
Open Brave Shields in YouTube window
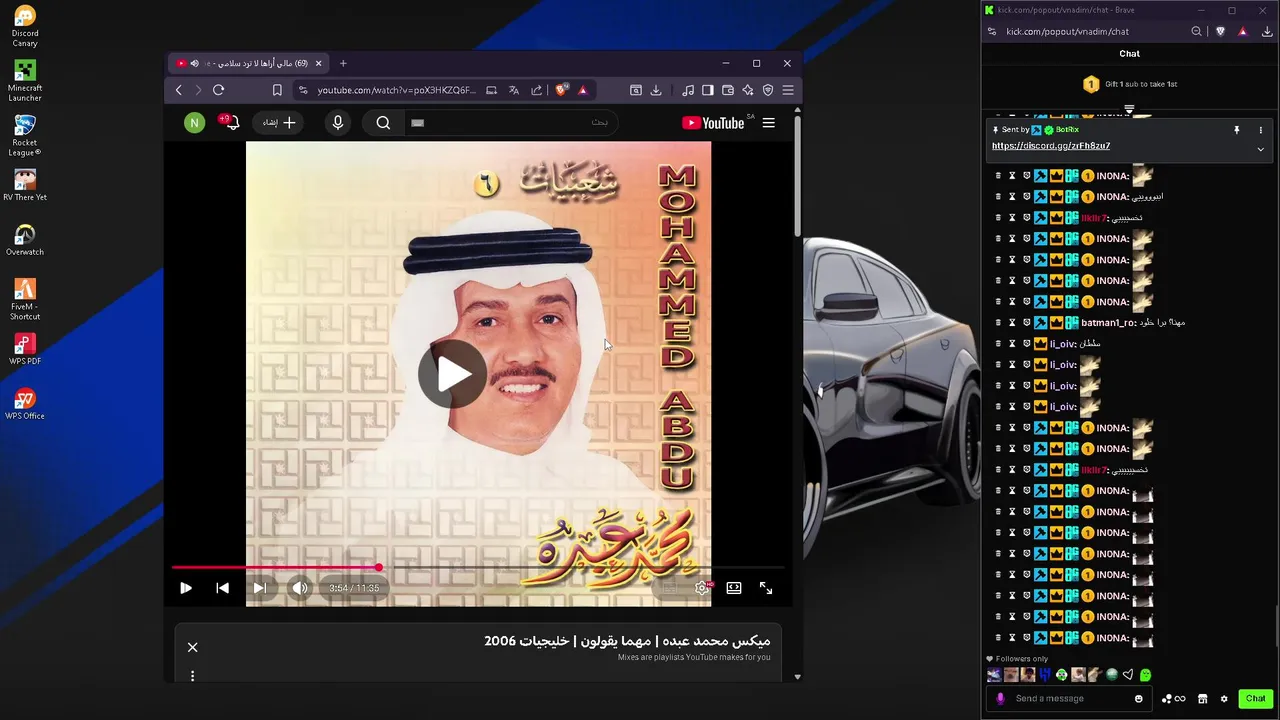pos(562,90)
